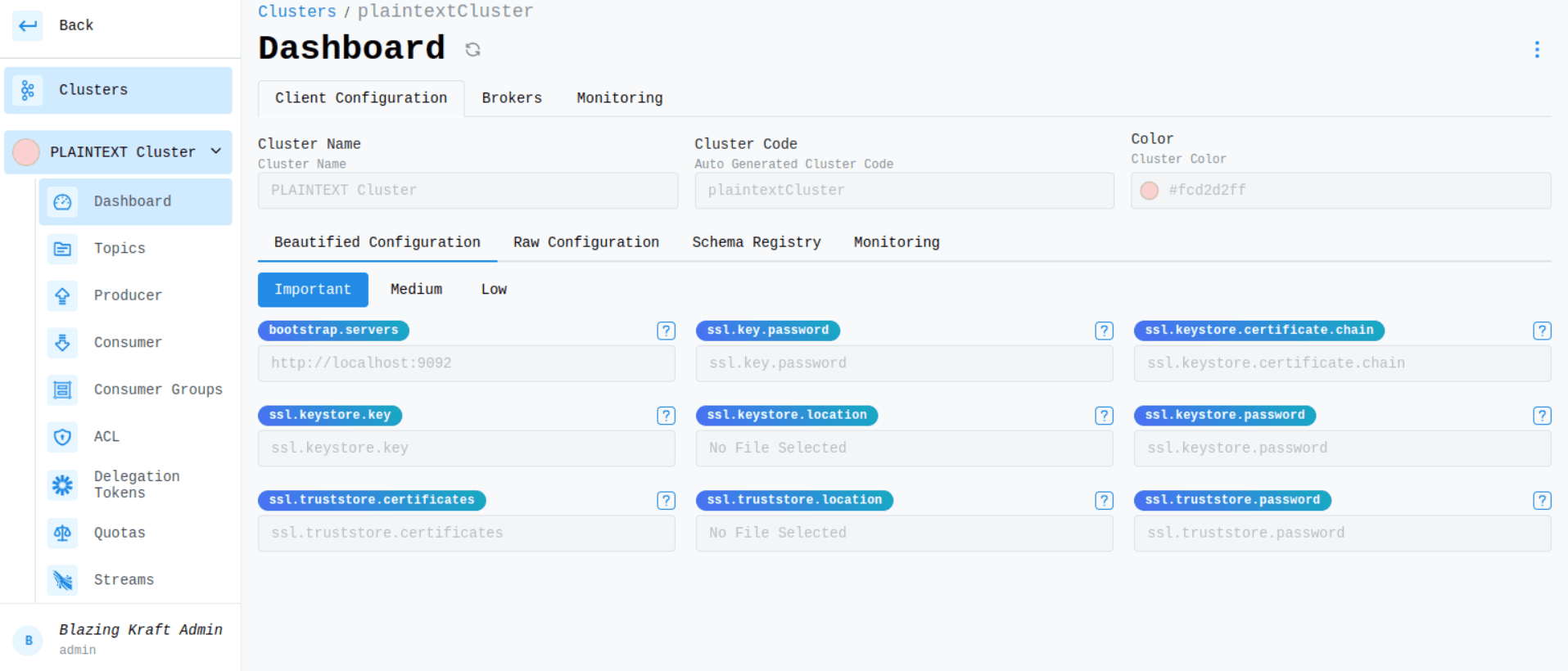Open the ACL shield icon

click(x=62, y=437)
